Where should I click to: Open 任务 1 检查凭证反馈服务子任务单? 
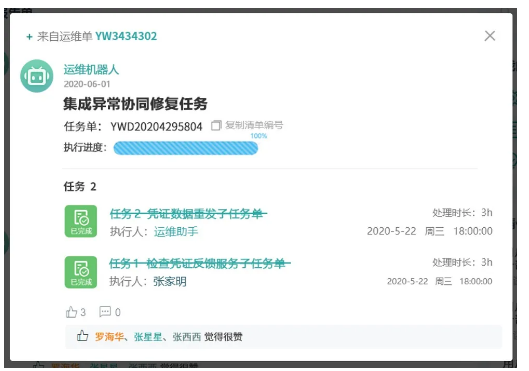coord(200,263)
